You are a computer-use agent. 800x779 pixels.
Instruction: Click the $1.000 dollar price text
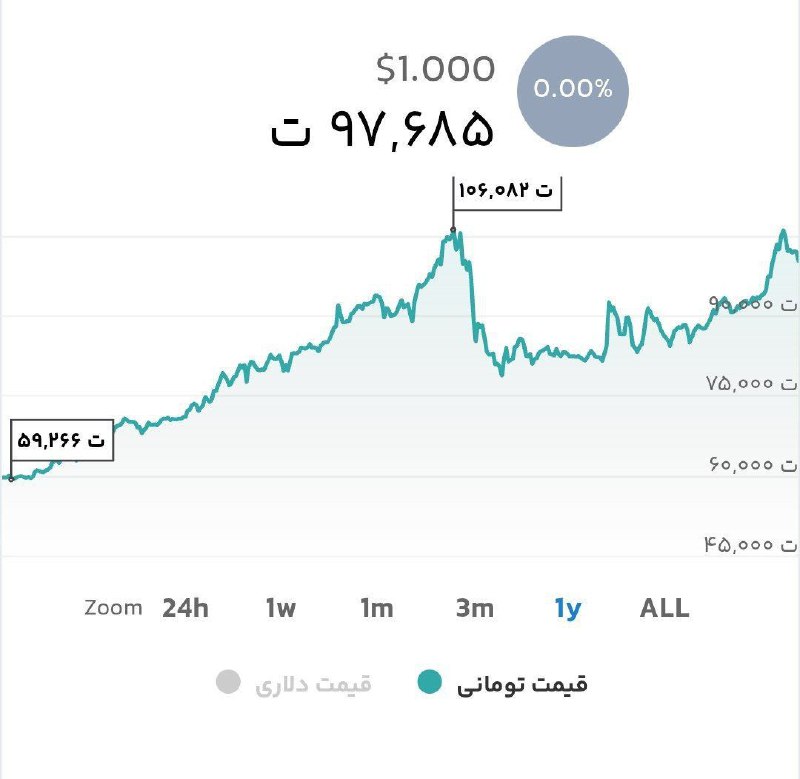[x=435, y=69]
